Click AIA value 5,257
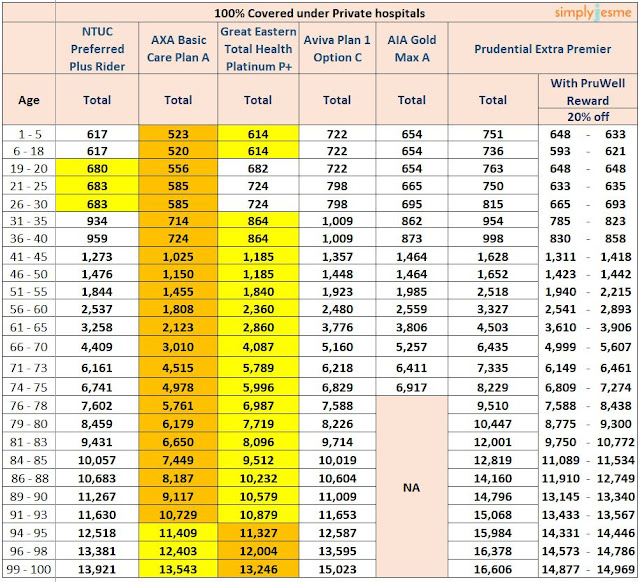This screenshot has height=582, width=640. [411, 347]
